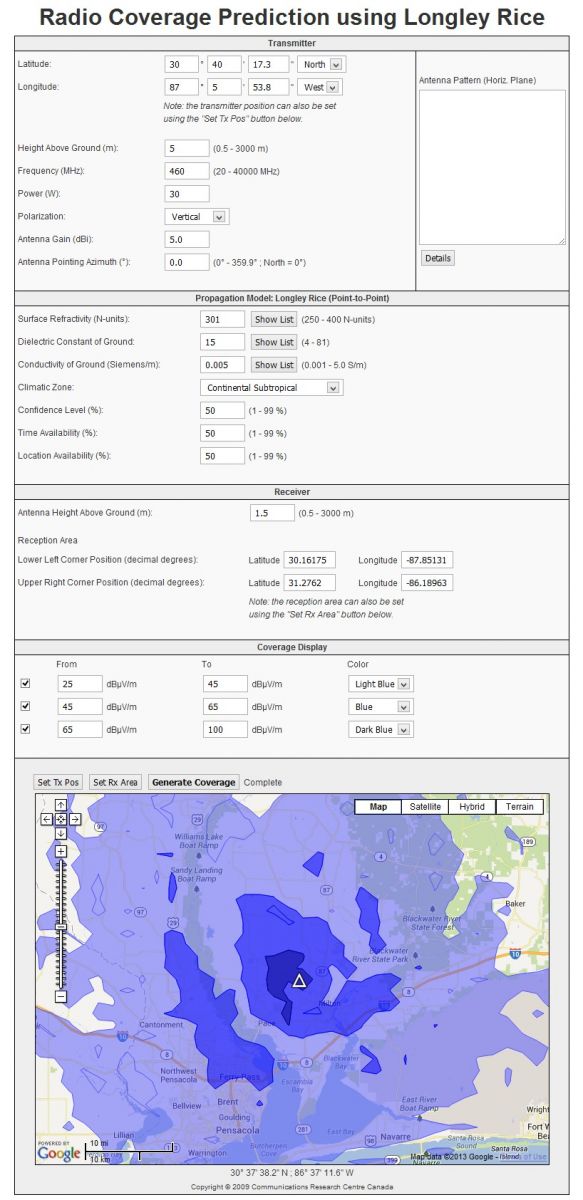This screenshot has height=1200, width=583.
Task: Switch to Satellite view tab
Action: 425,806
